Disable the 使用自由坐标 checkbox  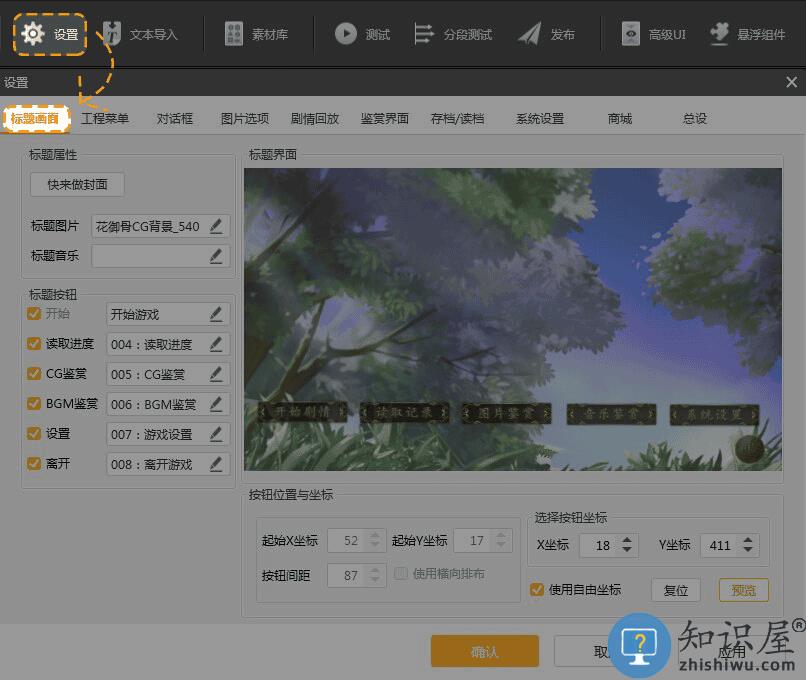click(537, 590)
